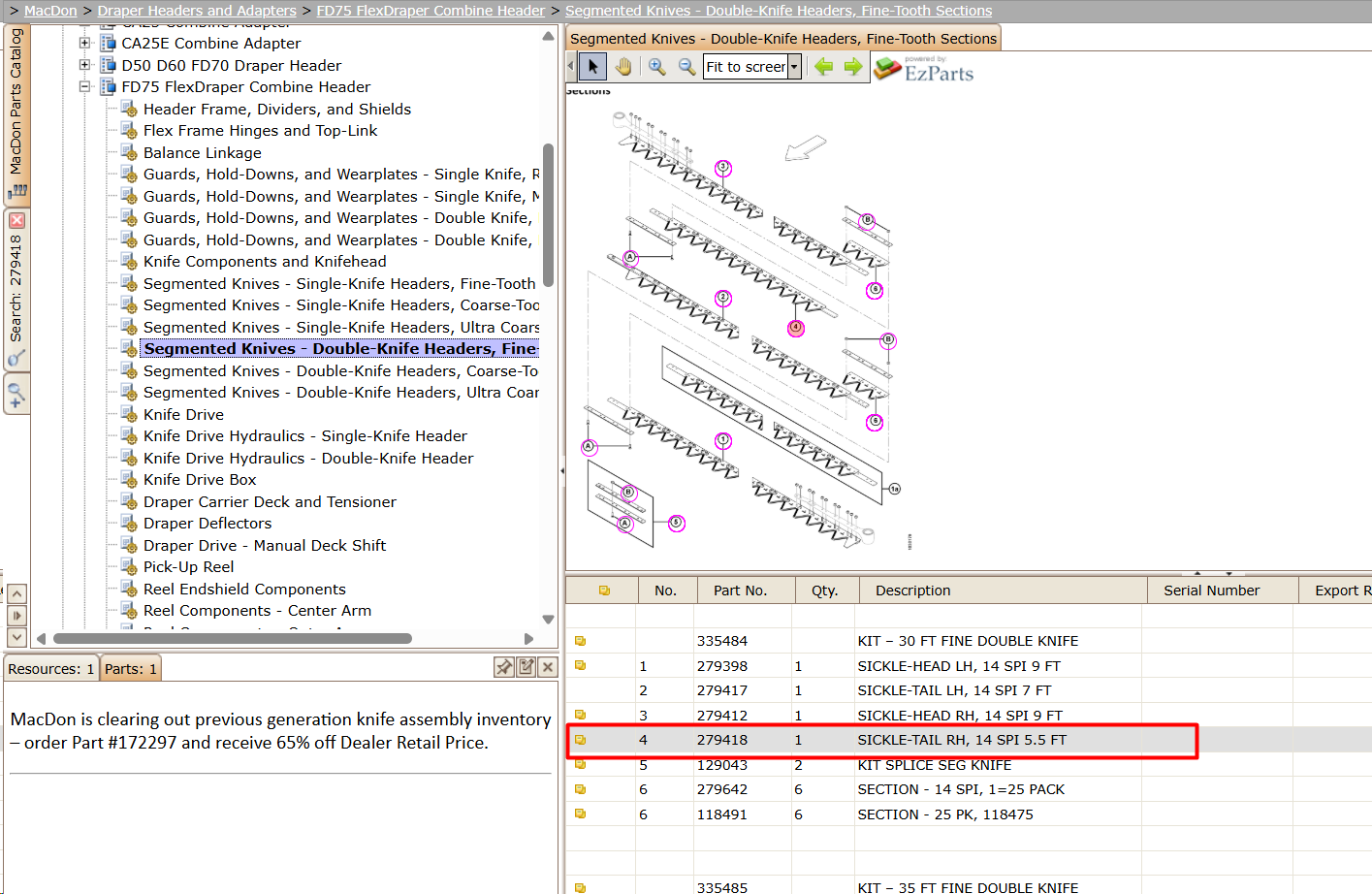
Task: Click the tree panel vertical scrollbar thumb
Action: [x=548, y=214]
